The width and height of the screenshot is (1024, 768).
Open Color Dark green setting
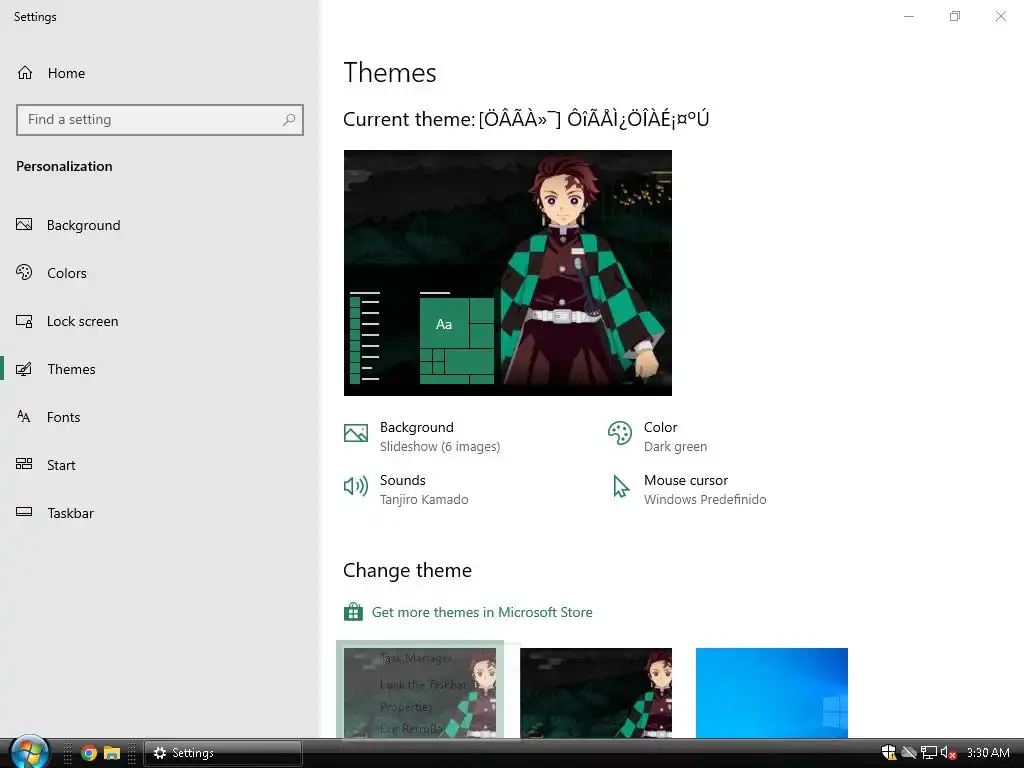658,436
